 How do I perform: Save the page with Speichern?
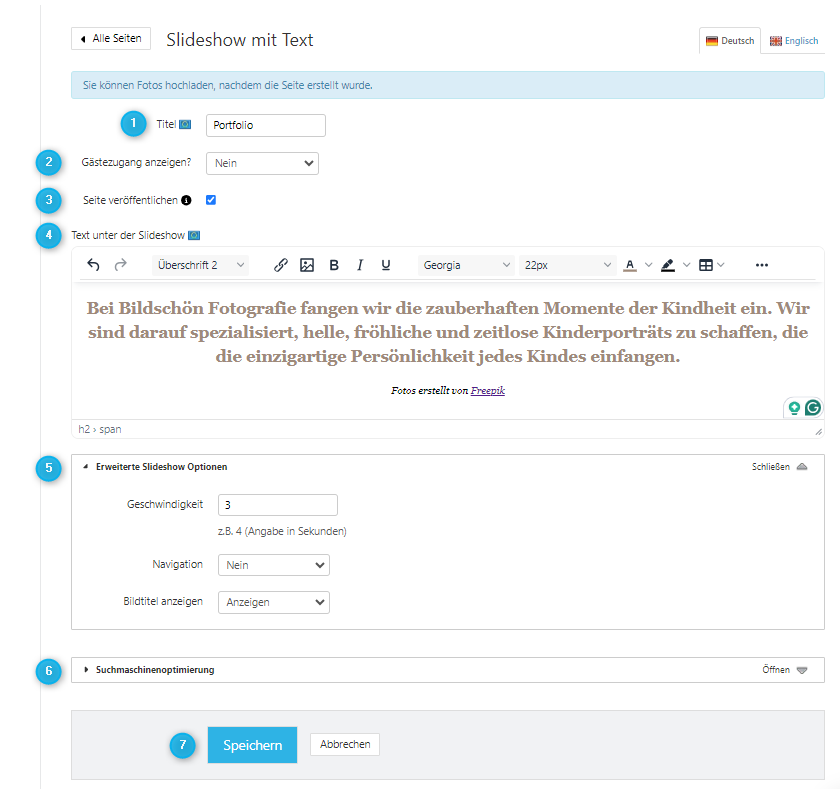252,745
